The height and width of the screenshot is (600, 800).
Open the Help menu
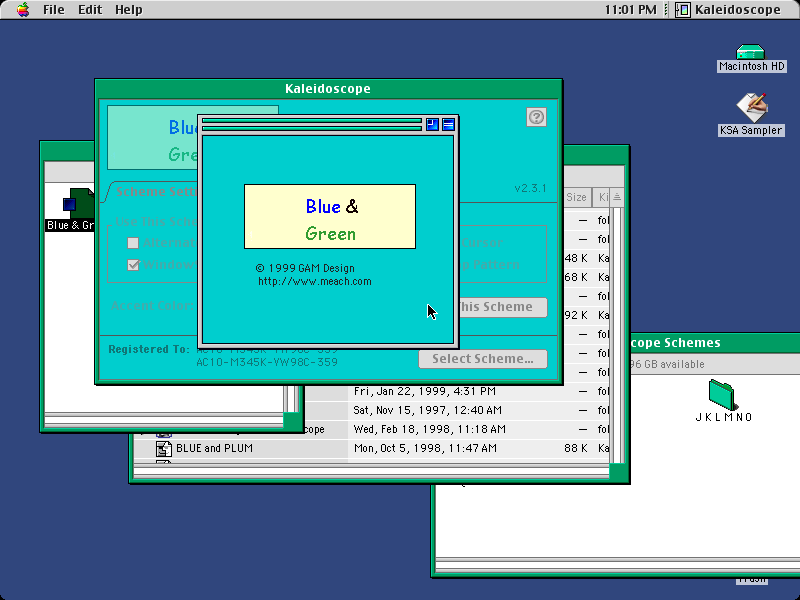click(x=129, y=10)
